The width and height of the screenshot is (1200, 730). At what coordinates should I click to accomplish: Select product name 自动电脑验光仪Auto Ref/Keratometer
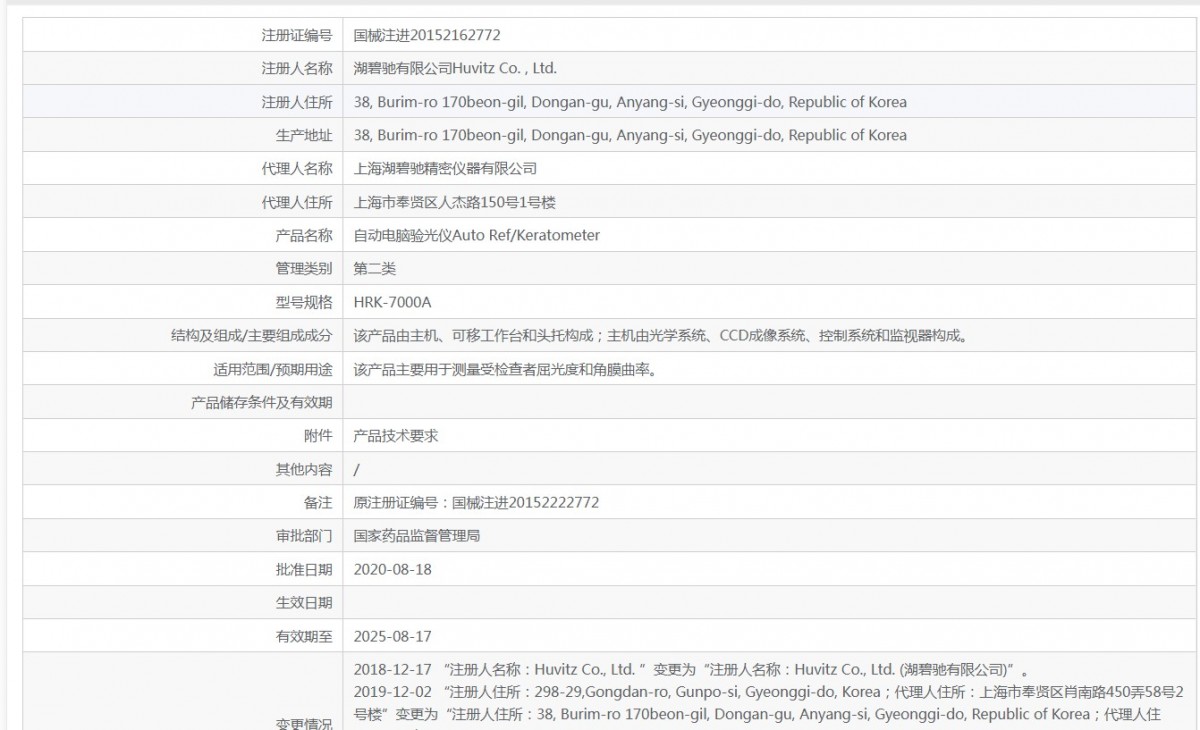[478, 235]
